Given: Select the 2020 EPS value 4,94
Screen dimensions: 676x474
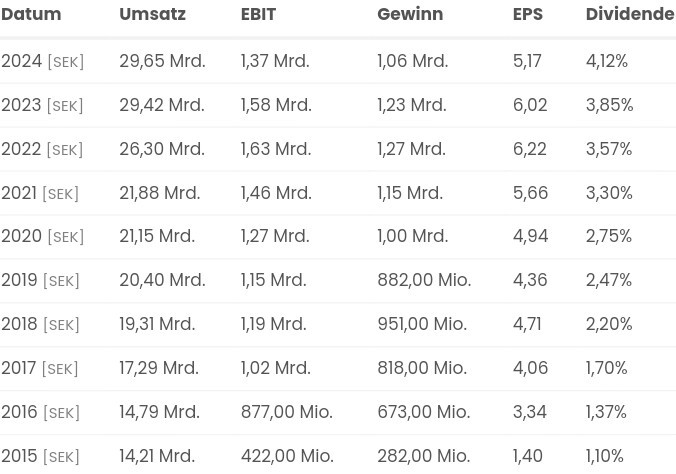Looking at the screenshot, I should [x=530, y=237].
